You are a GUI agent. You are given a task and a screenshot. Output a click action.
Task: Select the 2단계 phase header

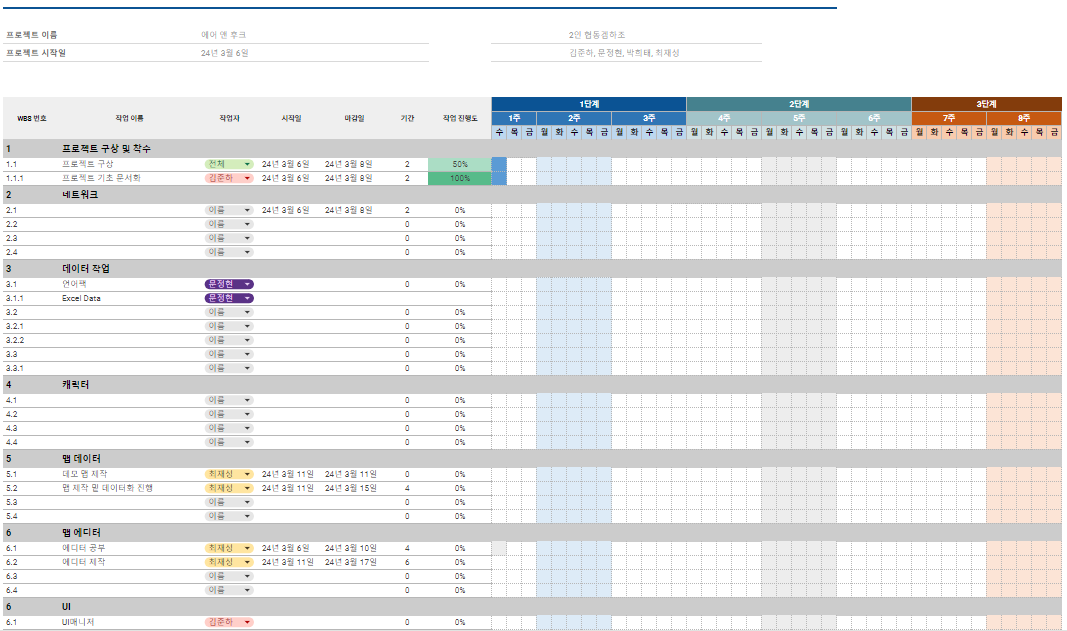[x=799, y=104]
